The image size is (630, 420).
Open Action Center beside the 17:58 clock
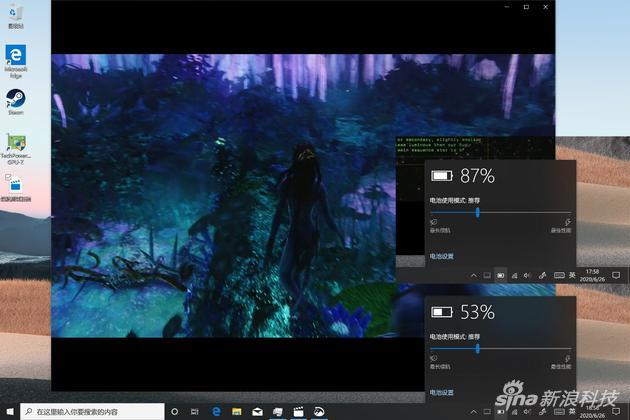(616, 275)
